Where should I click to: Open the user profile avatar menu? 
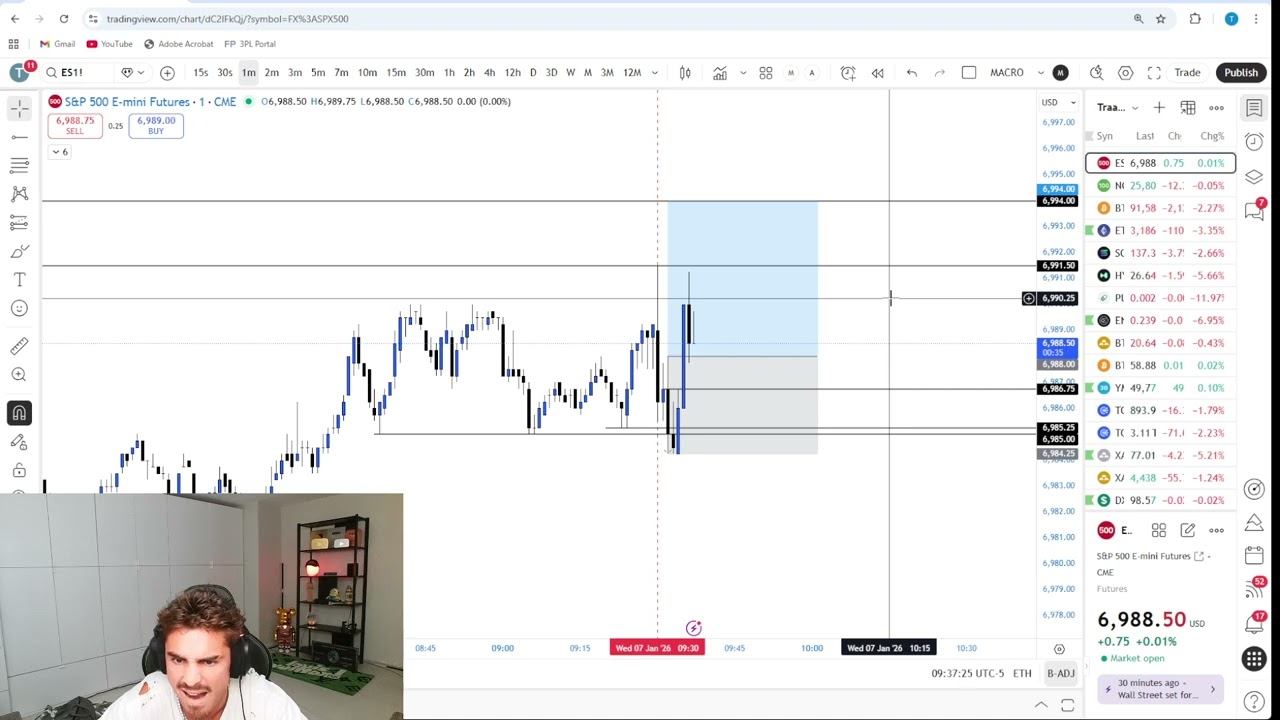click(19, 72)
